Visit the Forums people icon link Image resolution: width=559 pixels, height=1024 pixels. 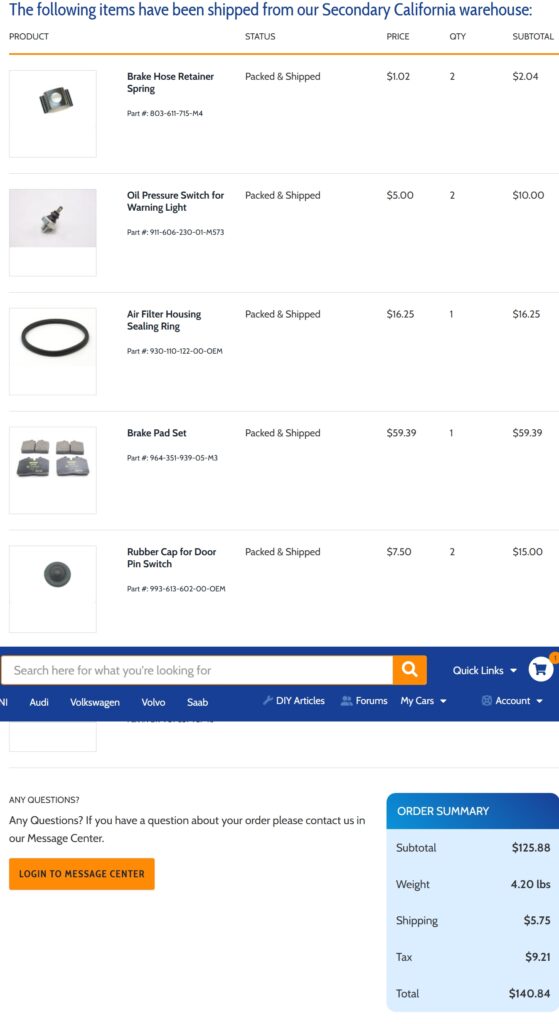(347, 701)
